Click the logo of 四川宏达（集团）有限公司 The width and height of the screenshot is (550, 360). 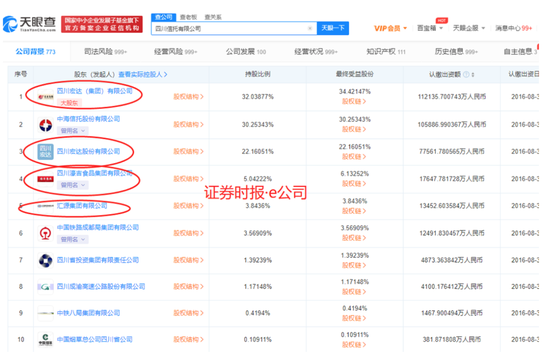(46, 96)
